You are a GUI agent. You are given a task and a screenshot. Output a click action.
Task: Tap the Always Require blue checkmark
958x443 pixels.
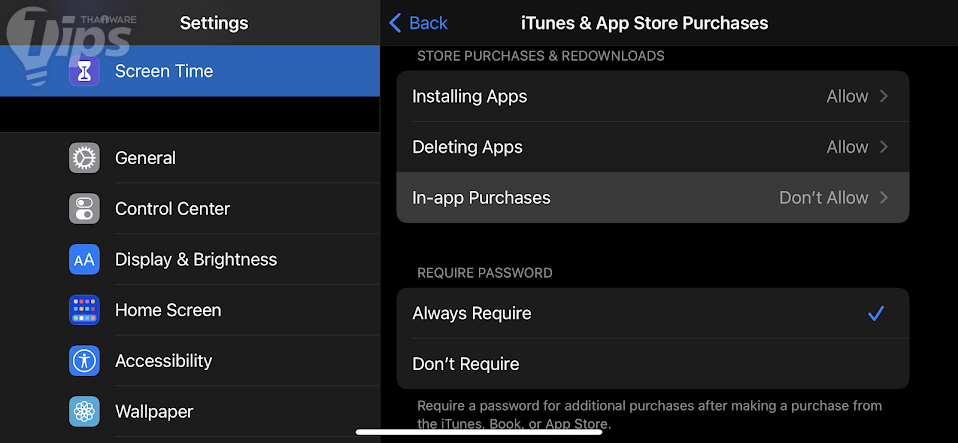[876, 313]
